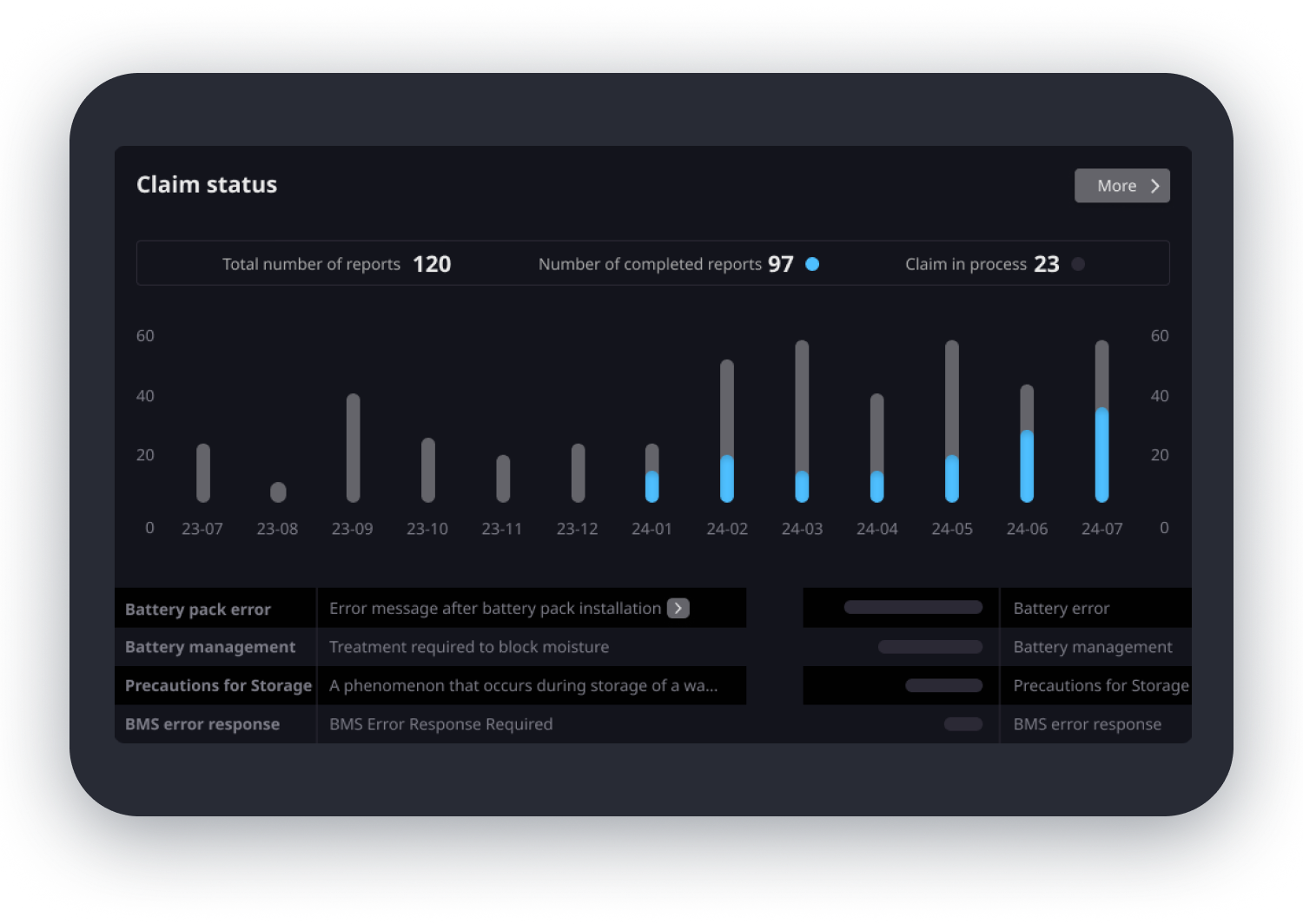Screen dimensions: 1303x924
Task: Click the Total number of reports value 120
Action: click(432, 264)
